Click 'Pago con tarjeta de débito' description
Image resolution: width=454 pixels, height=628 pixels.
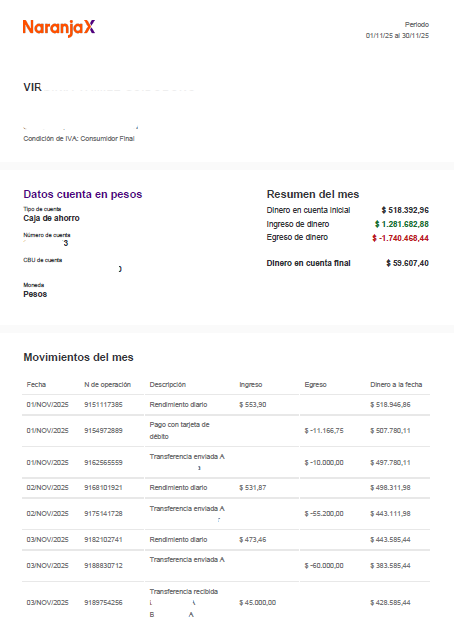(x=179, y=431)
